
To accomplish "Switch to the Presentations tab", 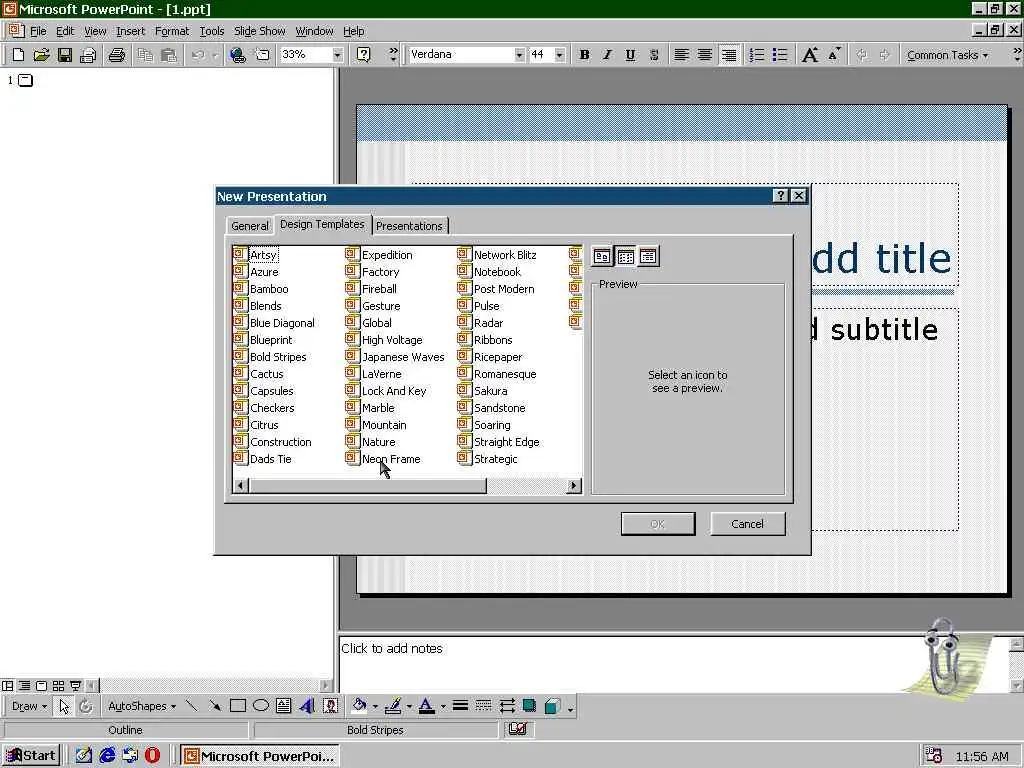I will (409, 226).
